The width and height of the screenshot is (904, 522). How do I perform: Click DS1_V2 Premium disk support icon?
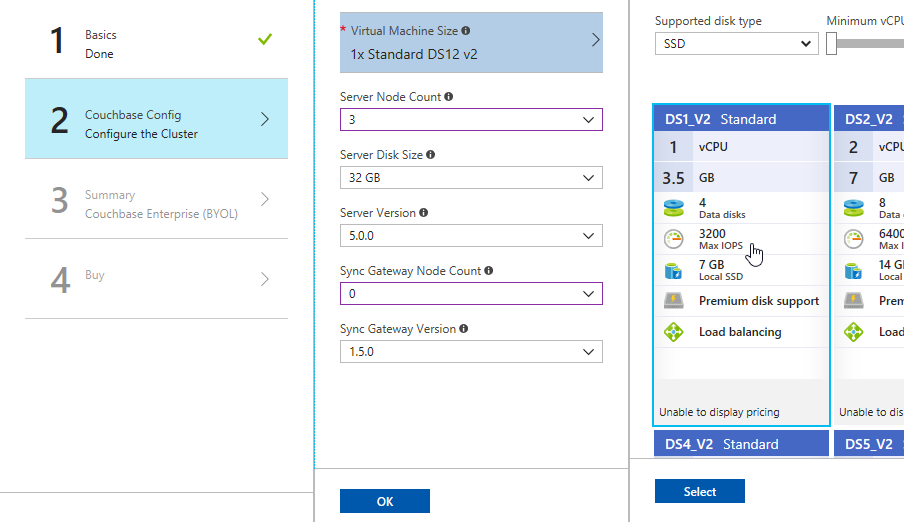673,301
